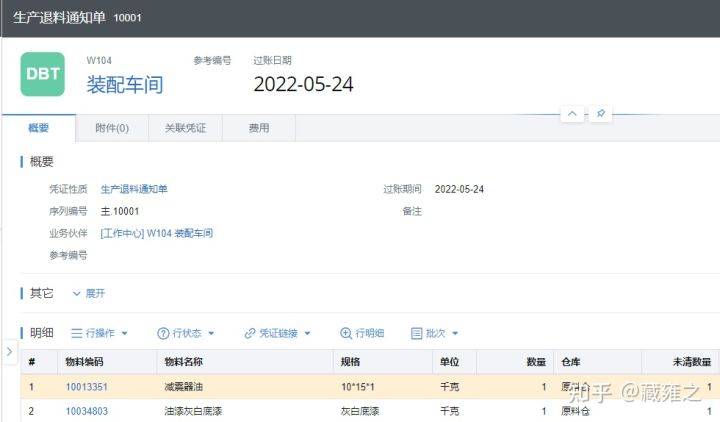The height and width of the screenshot is (422, 720).
Task: Click the pin icon in header
Action: click(x=600, y=114)
